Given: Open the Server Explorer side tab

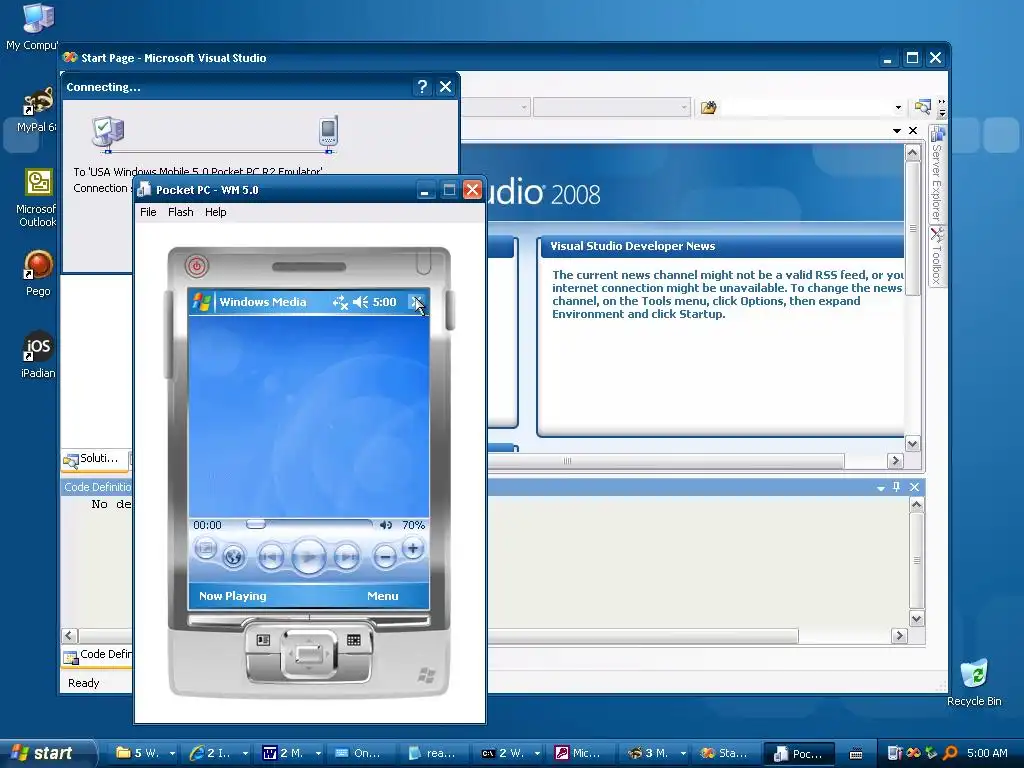Looking at the screenshot, I should click(937, 174).
